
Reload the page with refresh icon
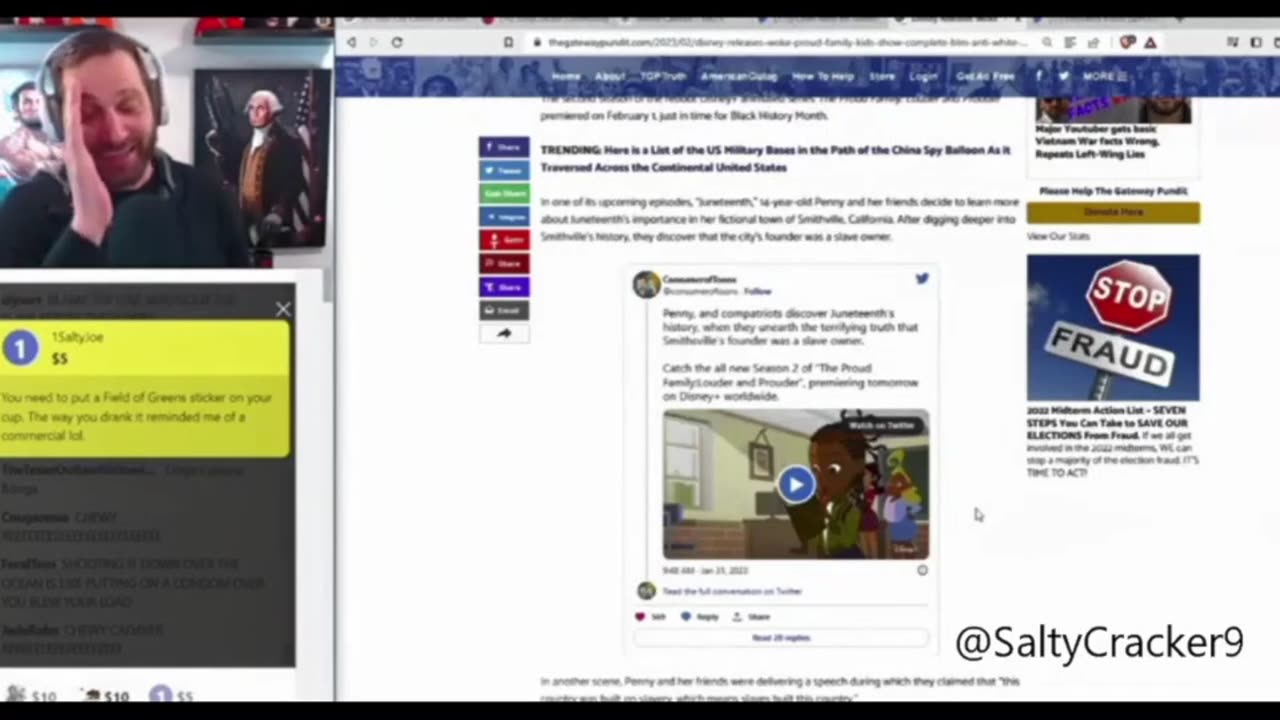pos(397,42)
